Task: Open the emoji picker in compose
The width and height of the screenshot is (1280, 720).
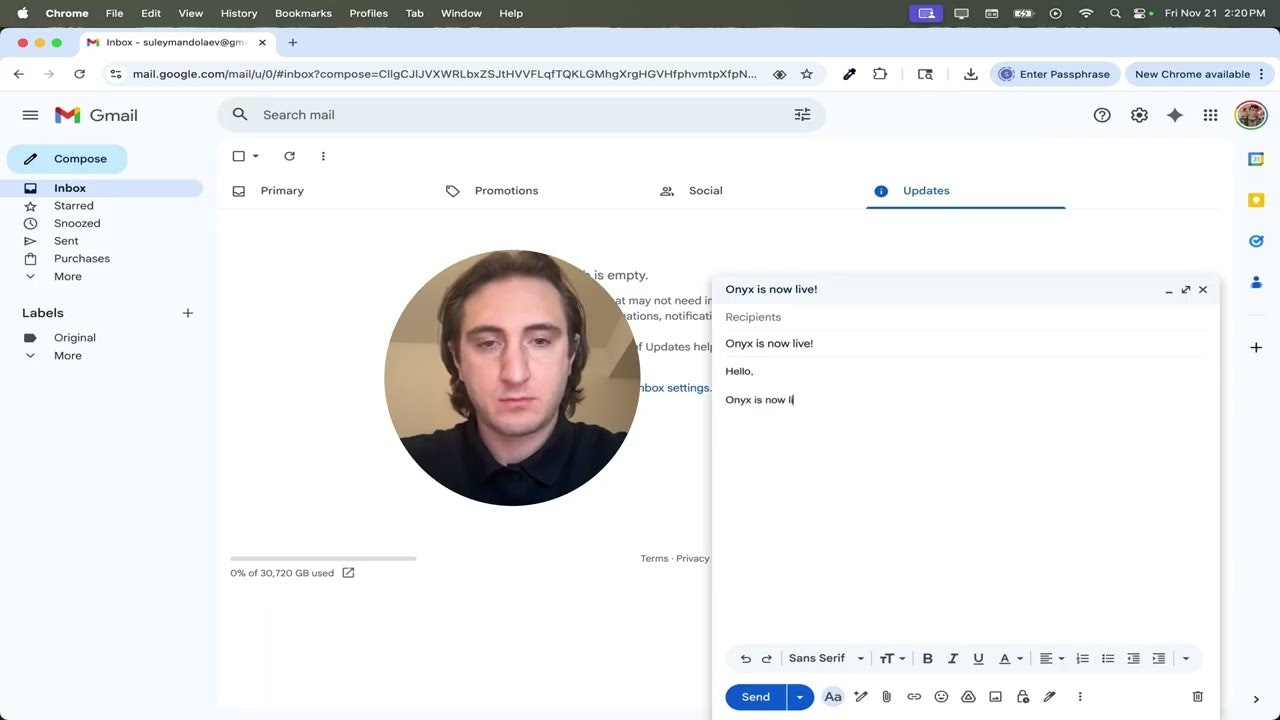Action: pos(941,697)
